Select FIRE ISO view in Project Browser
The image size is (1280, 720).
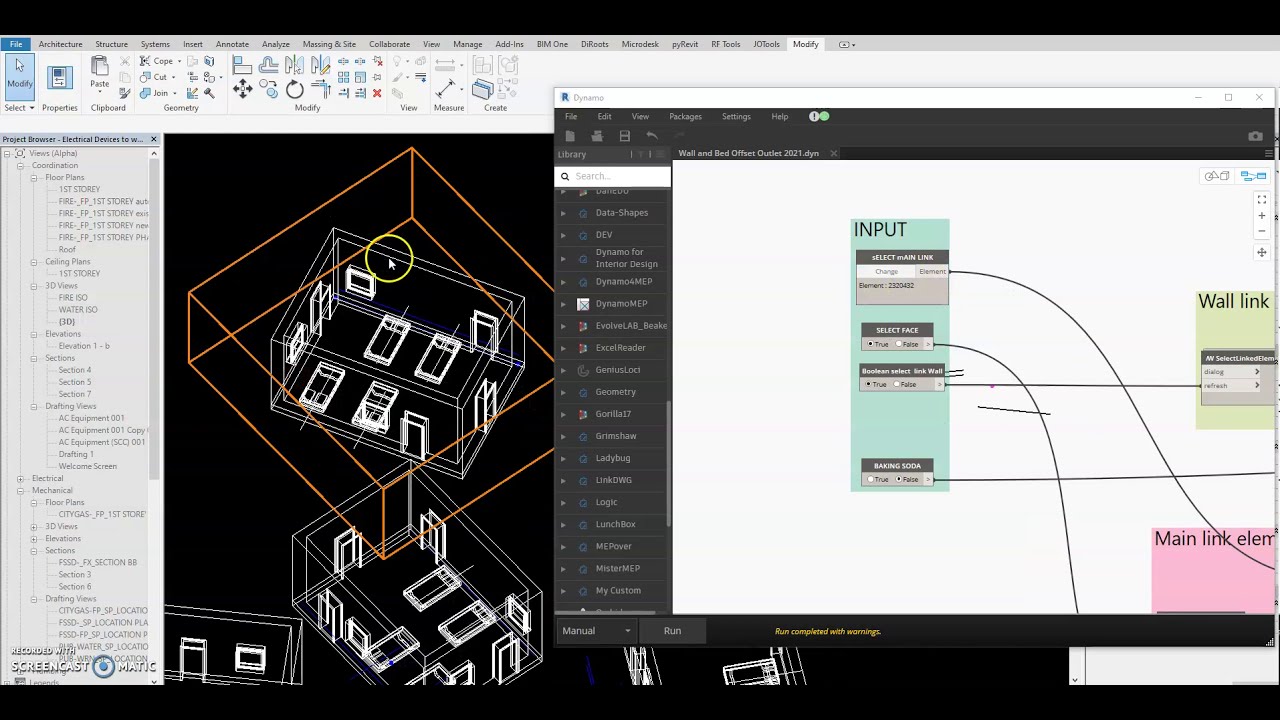73,298
